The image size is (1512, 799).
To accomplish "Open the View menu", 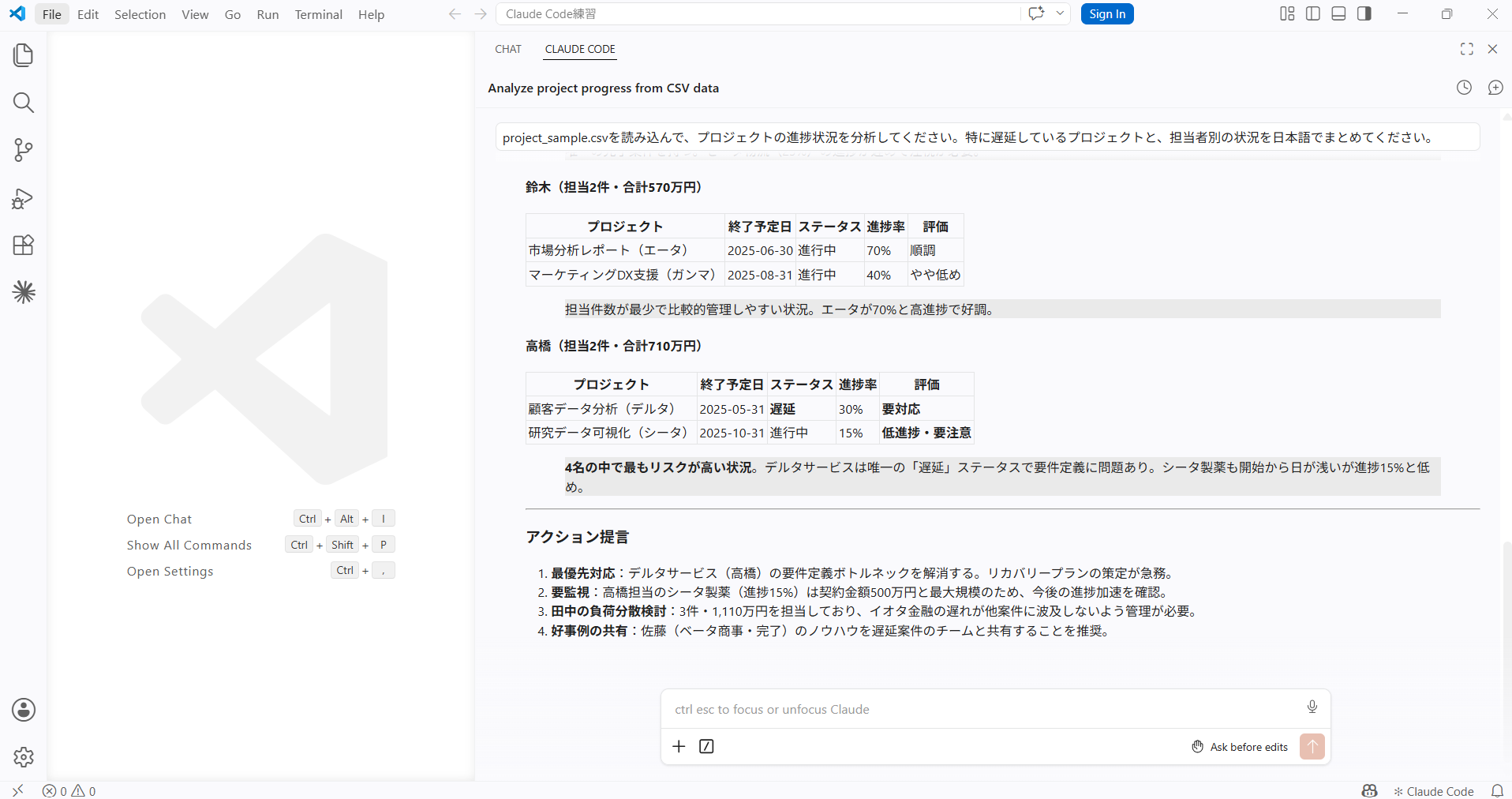I will (x=195, y=14).
